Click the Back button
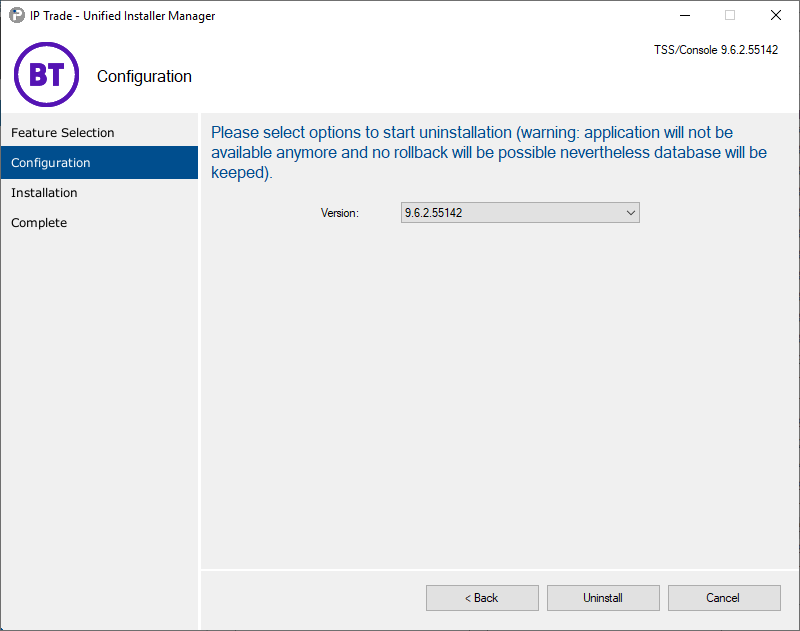The width and height of the screenshot is (800, 631). (482, 598)
